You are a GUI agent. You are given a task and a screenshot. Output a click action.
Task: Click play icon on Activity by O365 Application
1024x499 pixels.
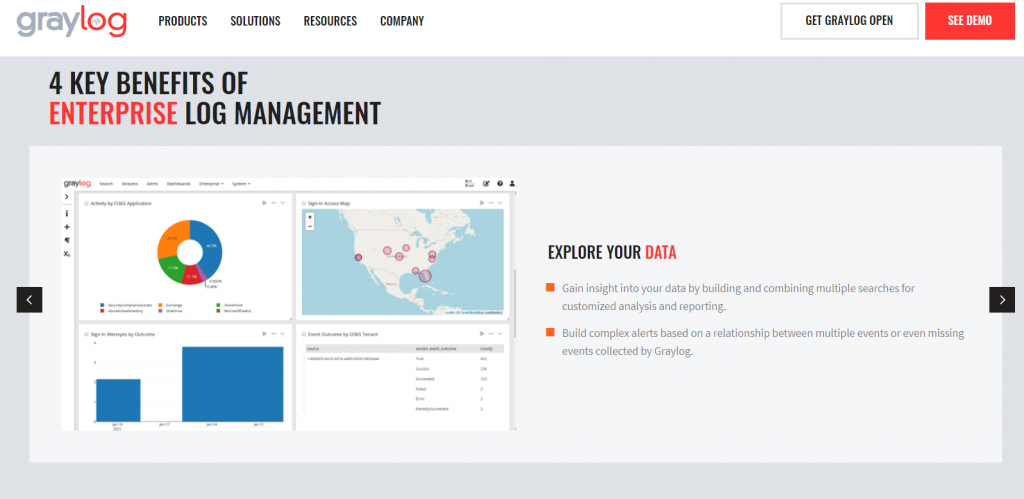(x=264, y=203)
